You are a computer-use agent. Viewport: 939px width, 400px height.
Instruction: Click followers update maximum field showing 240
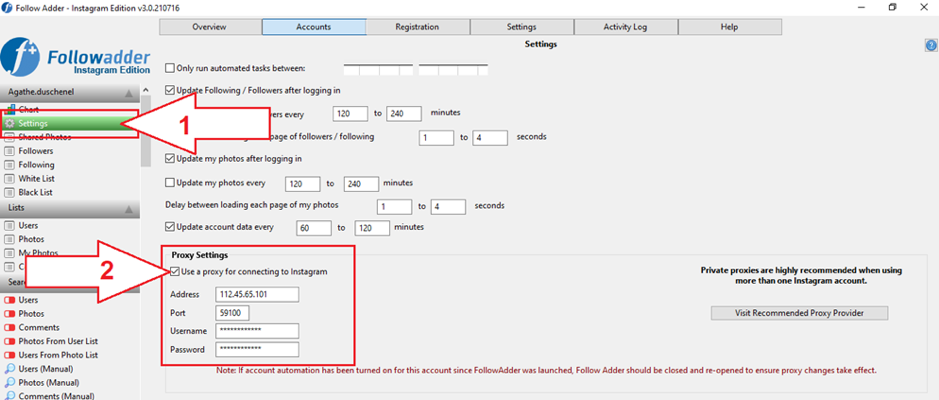tap(404, 113)
